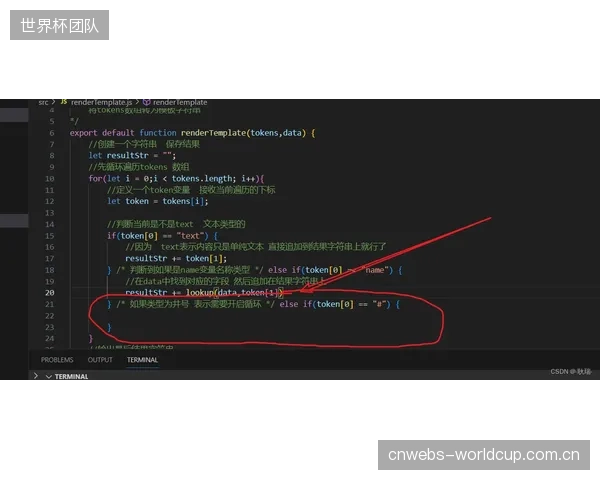The width and height of the screenshot is (600, 480).
Task: Click the comment '//先循环遍历tokens 数组'
Action: (x=139, y=167)
